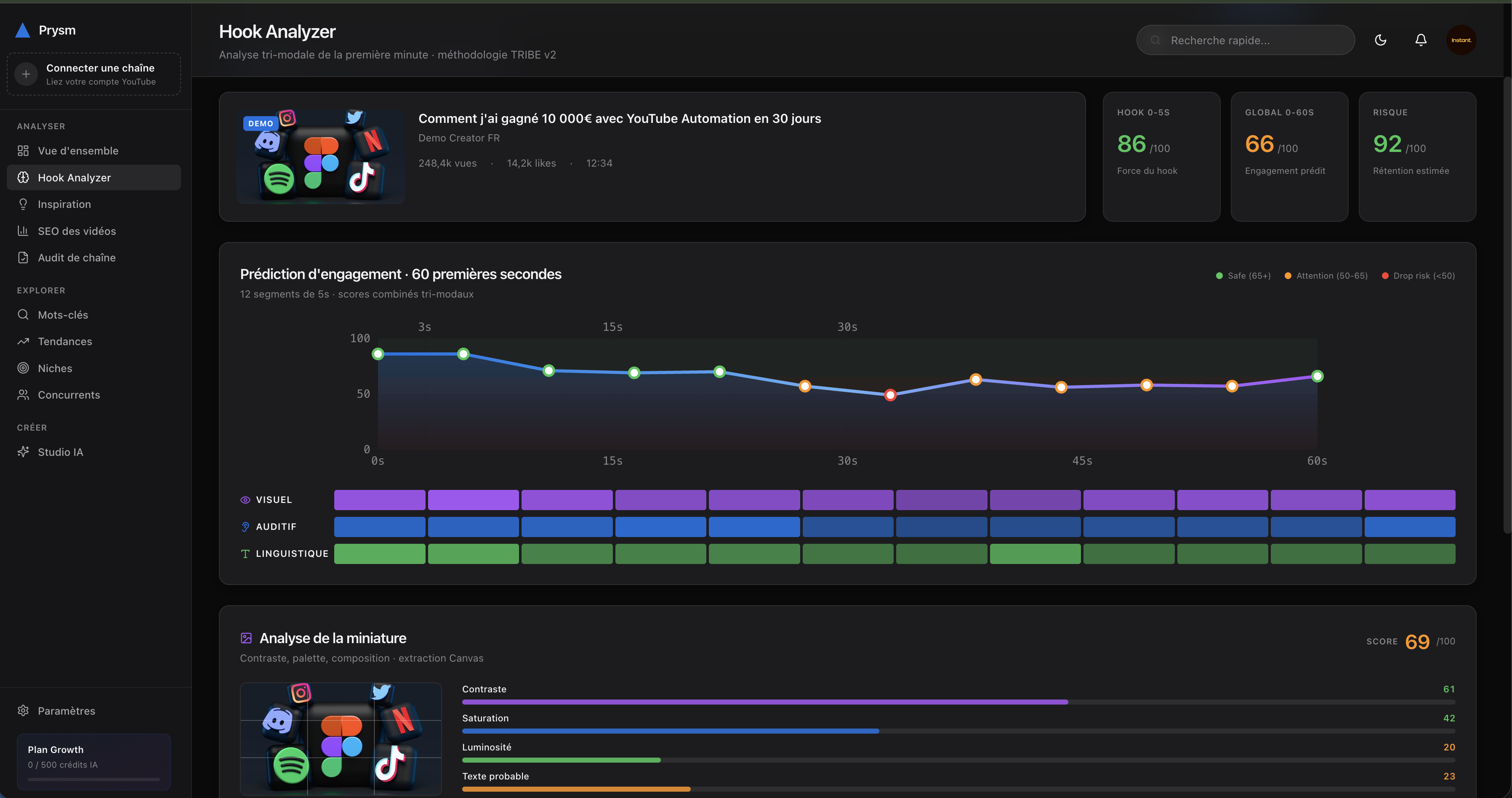Select the Niches target icon
The image size is (1512, 798).
(24, 369)
